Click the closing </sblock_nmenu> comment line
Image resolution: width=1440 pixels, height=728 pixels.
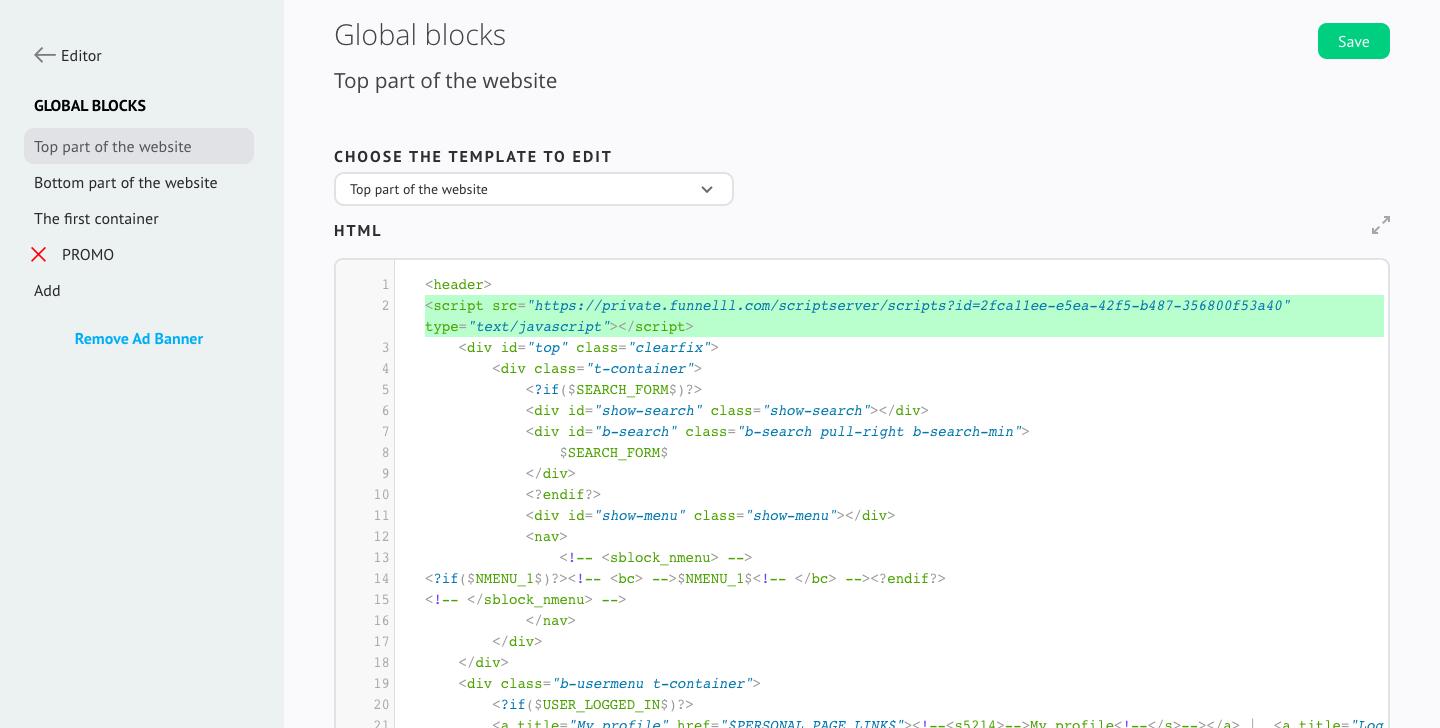[x=525, y=600]
